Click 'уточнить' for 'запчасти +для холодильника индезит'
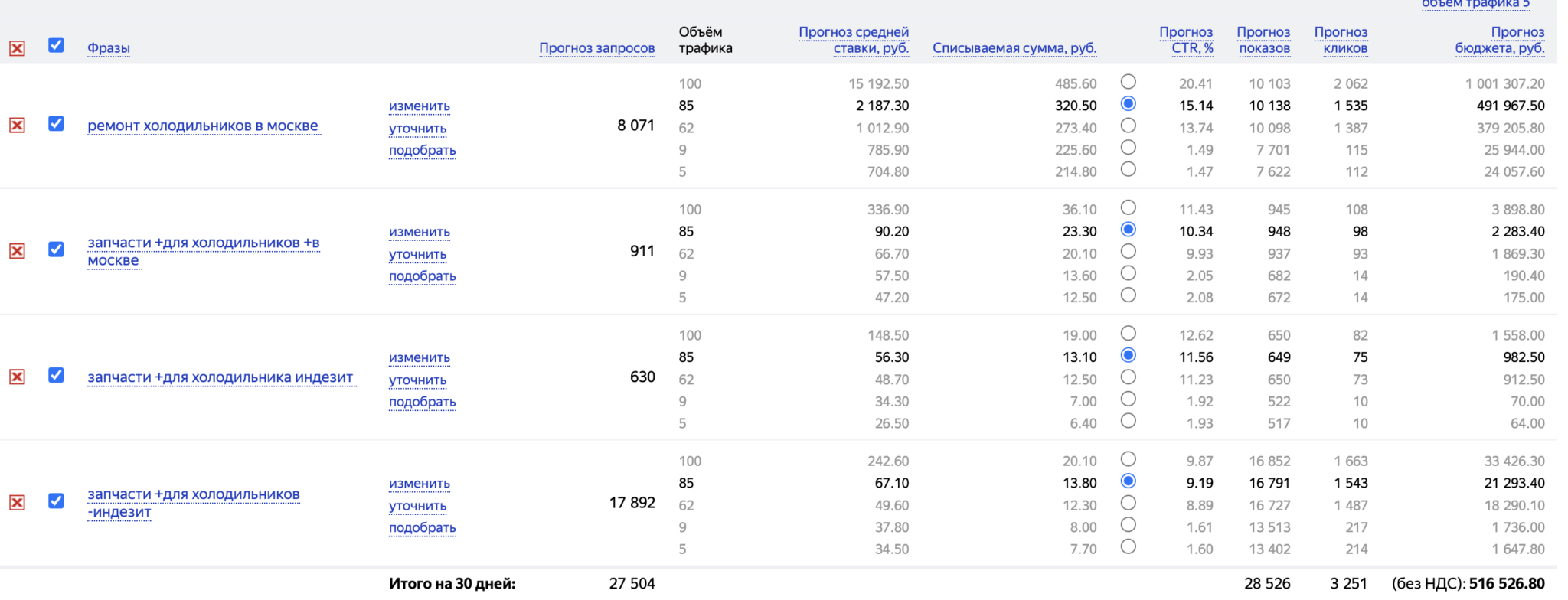The image size is (1568, 600). (417, 380)
